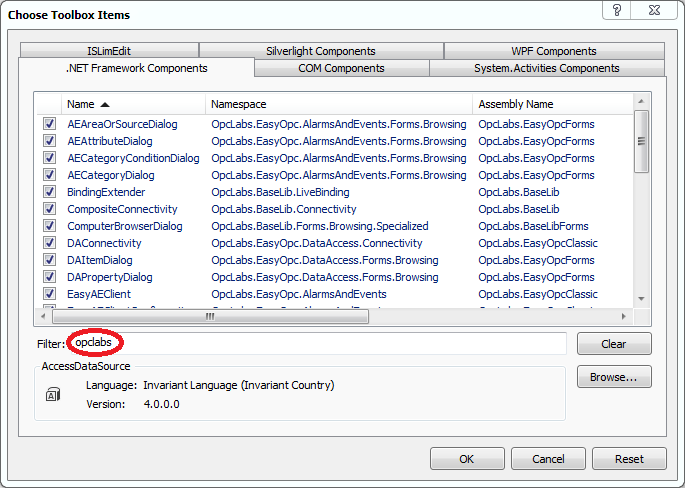Click the OpcLabs.BaseLib.Forms.Browsing.Specialized namespace cell
The height and width of the screenshot is (488, 685).
(x=320, y=226)
